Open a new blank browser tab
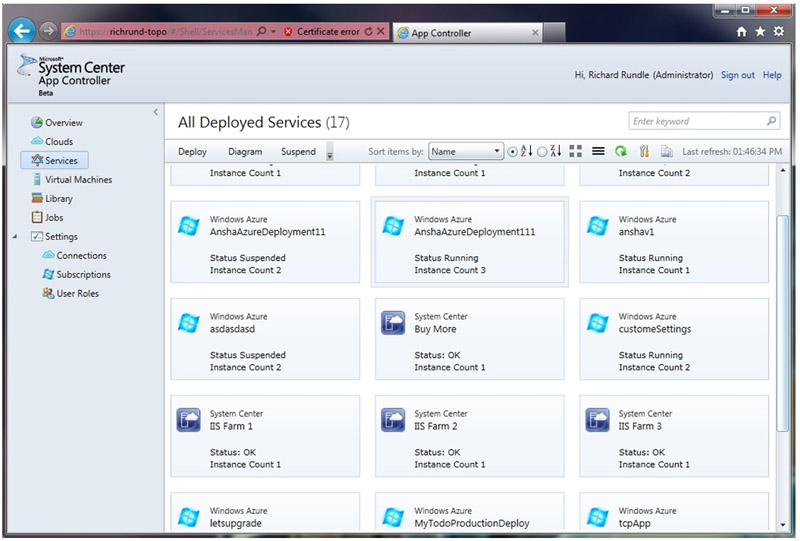This screenshot has width=800, height=541. point(554,32)
